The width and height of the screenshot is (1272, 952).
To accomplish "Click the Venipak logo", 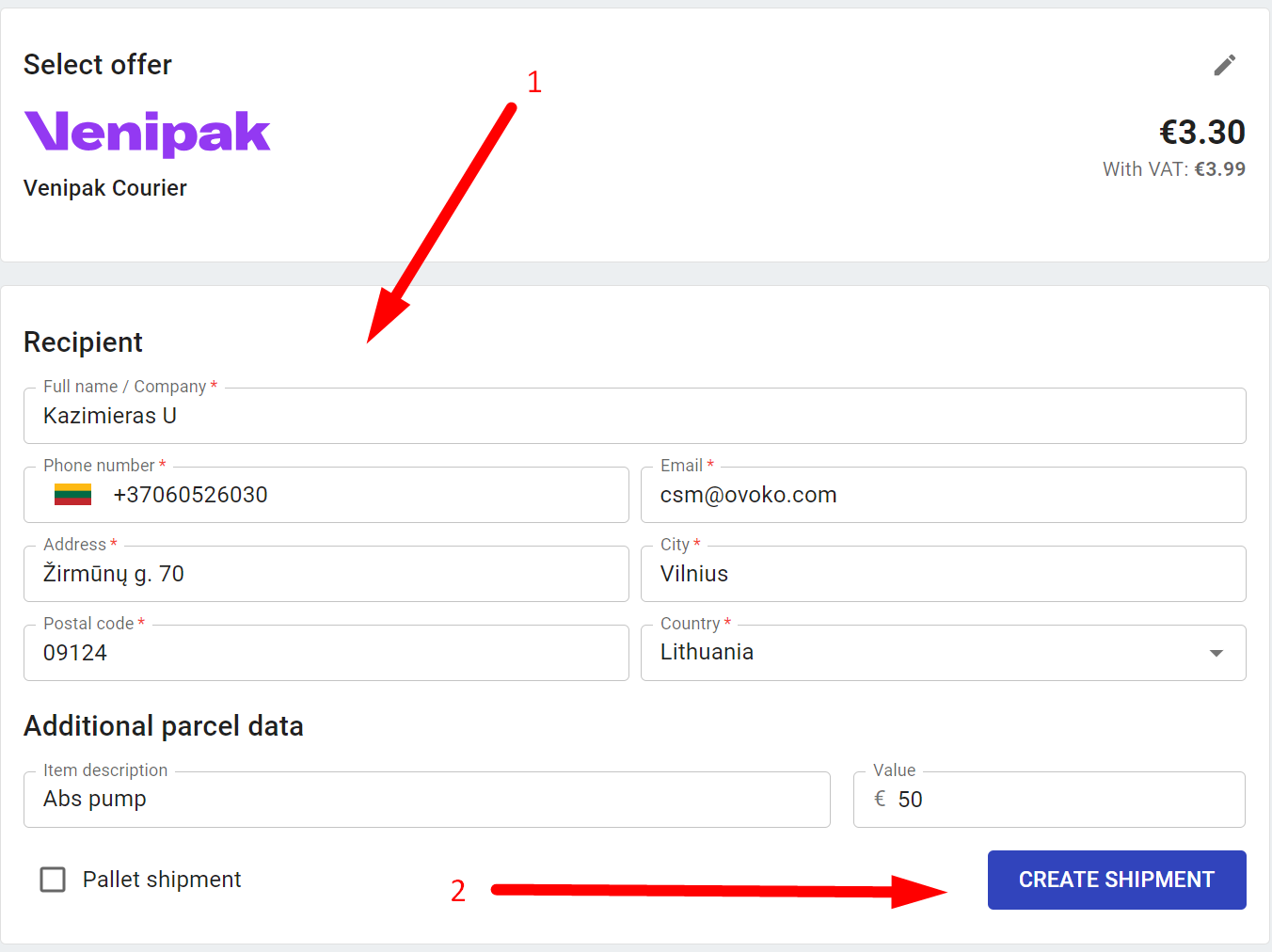I will point(147,133).
